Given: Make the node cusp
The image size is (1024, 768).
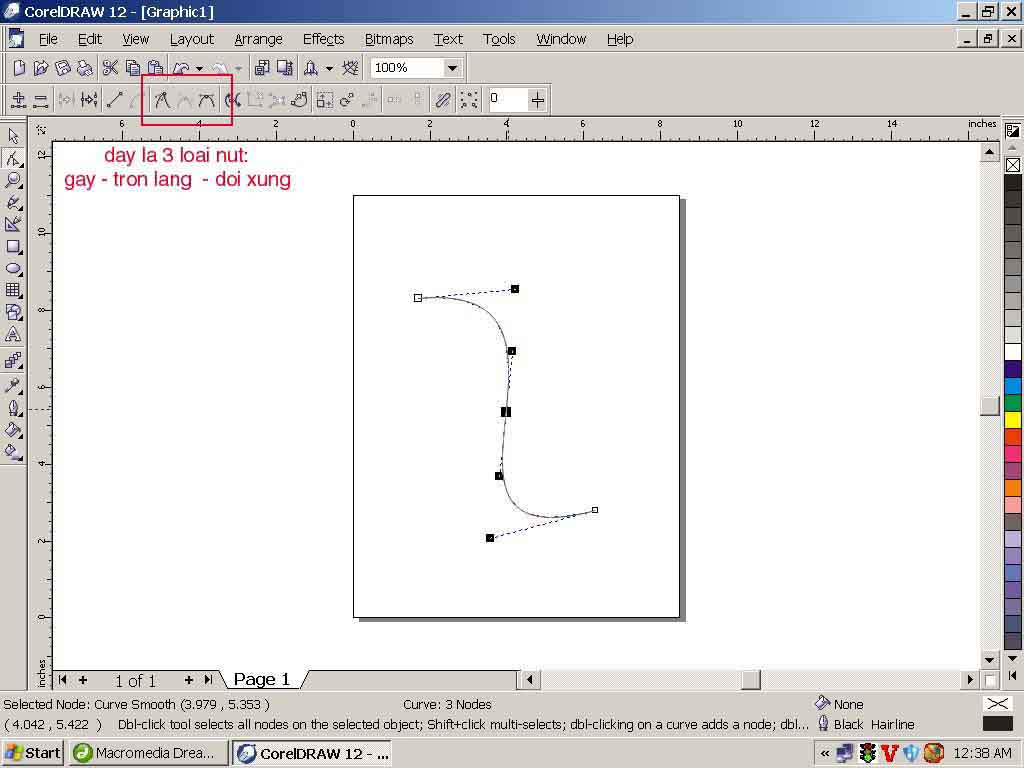Looking at the screenshot, I should click(x=161, y=100).
